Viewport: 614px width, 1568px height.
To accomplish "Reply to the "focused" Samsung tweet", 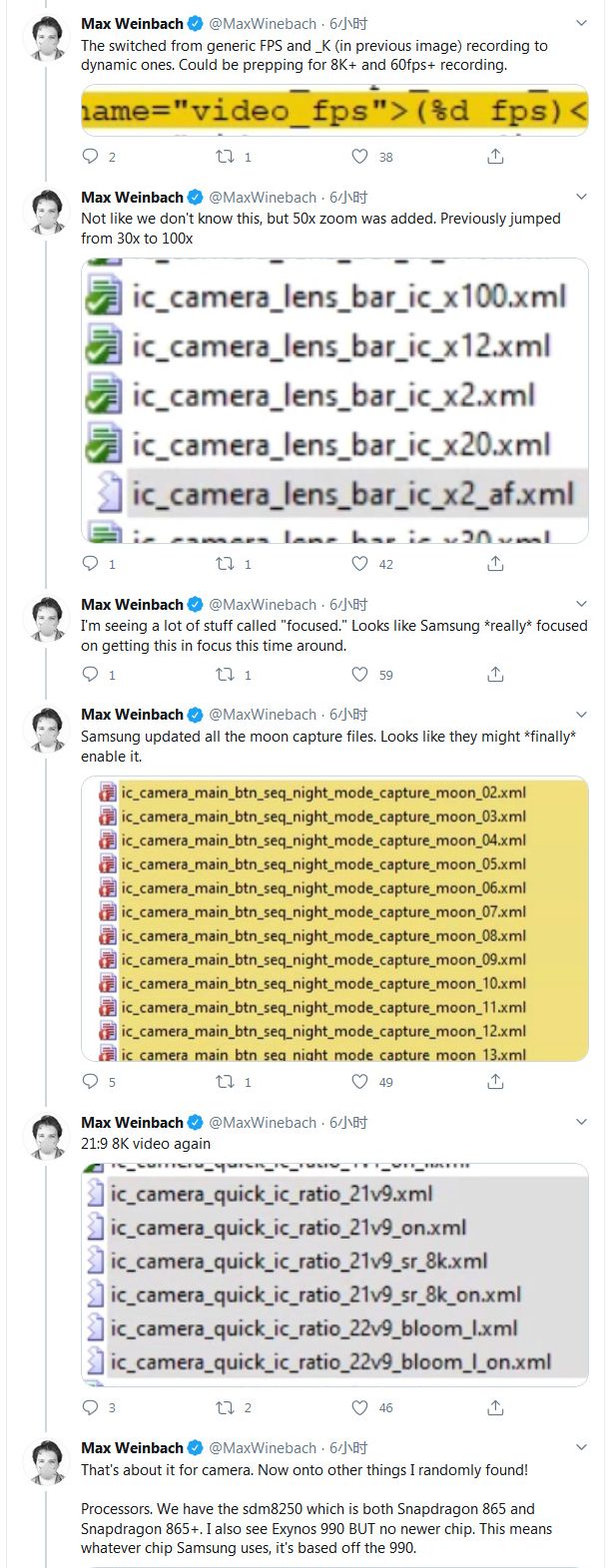I will coord(91,675).
